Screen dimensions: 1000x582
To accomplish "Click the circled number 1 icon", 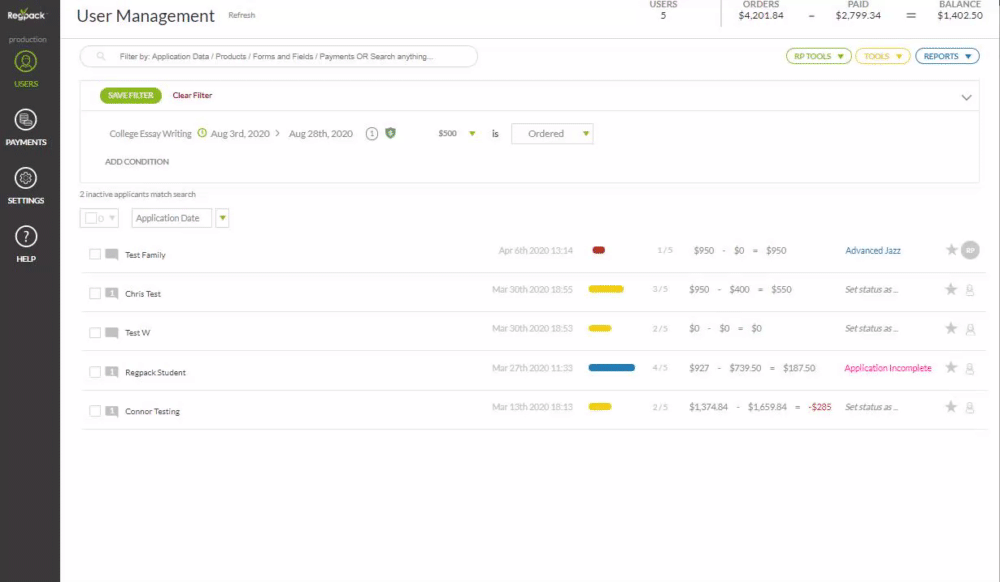I will (372, 133).
